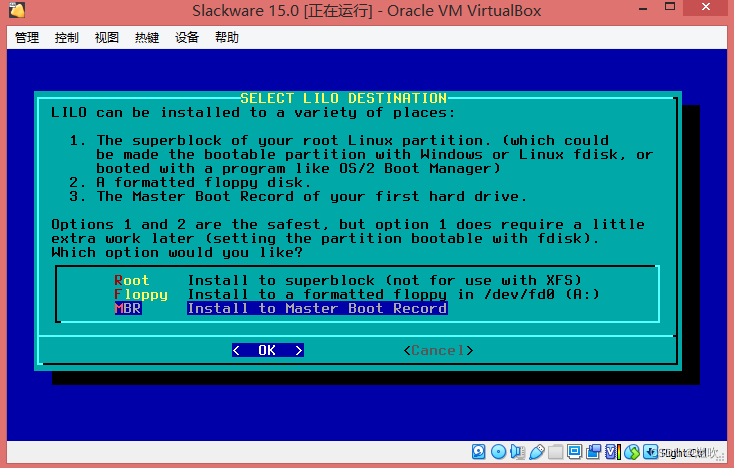734x468 pixels.
Task: Open the 帮助 menu
Action: pos(227,37)
